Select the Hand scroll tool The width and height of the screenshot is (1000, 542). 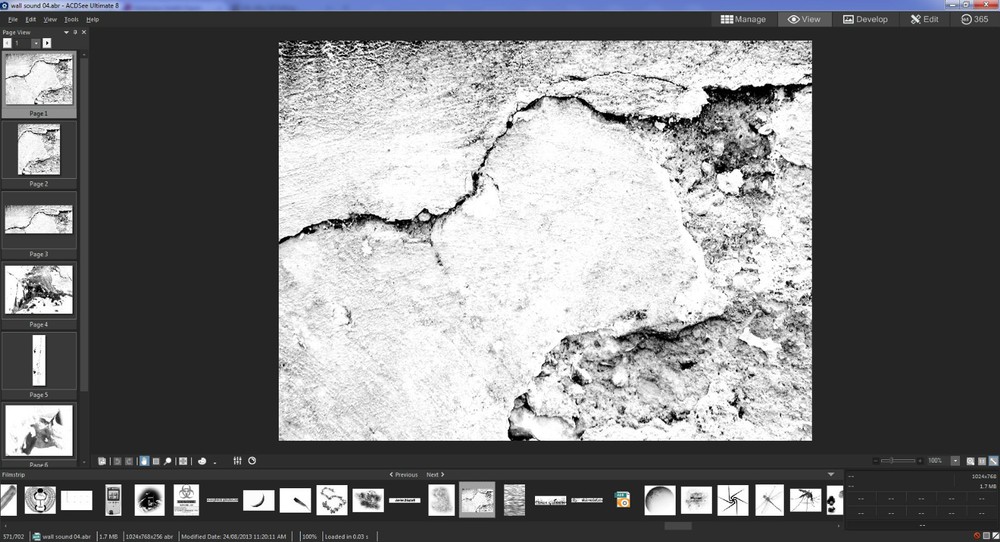(x=144, y=461)
